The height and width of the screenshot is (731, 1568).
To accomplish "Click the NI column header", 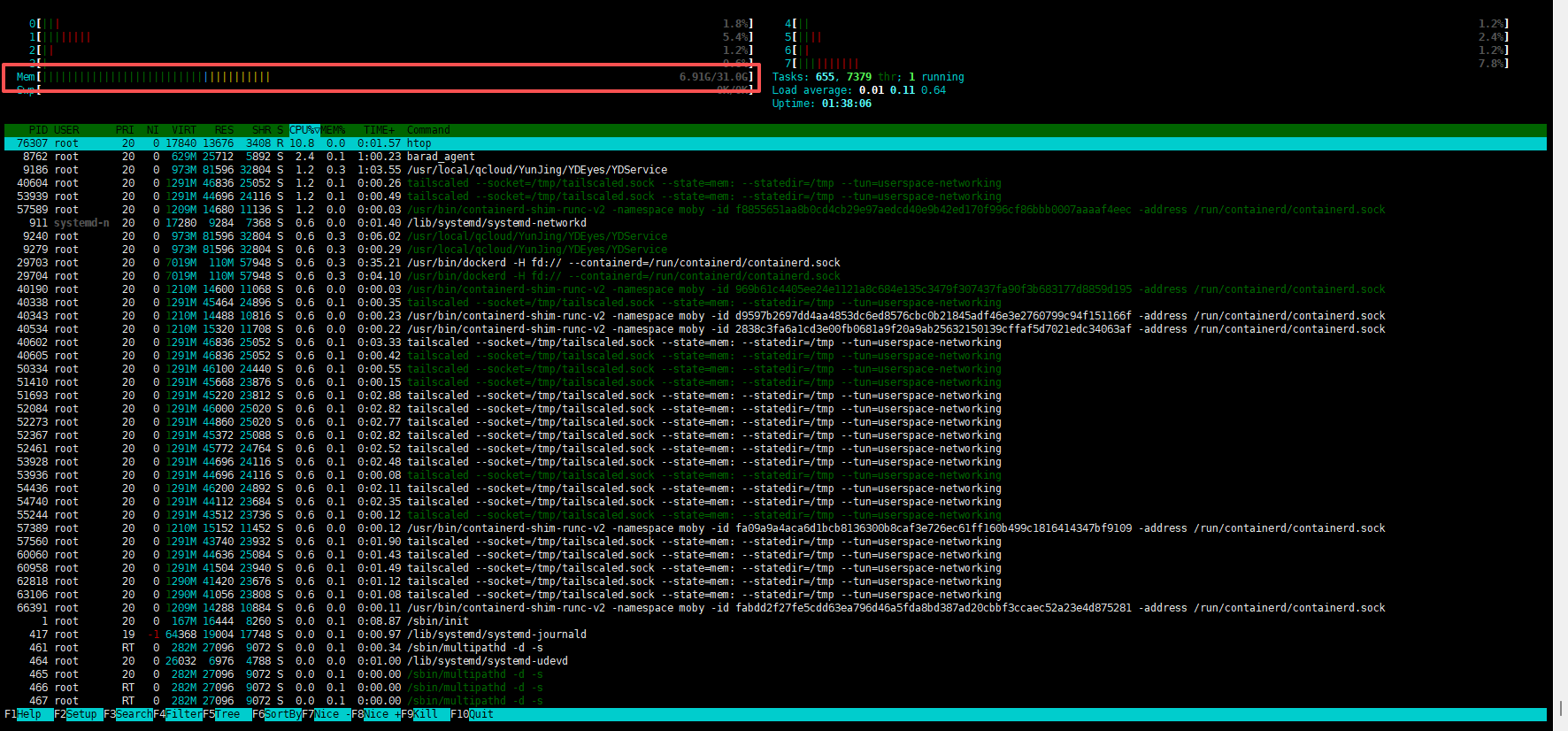I will pos(153,130).
